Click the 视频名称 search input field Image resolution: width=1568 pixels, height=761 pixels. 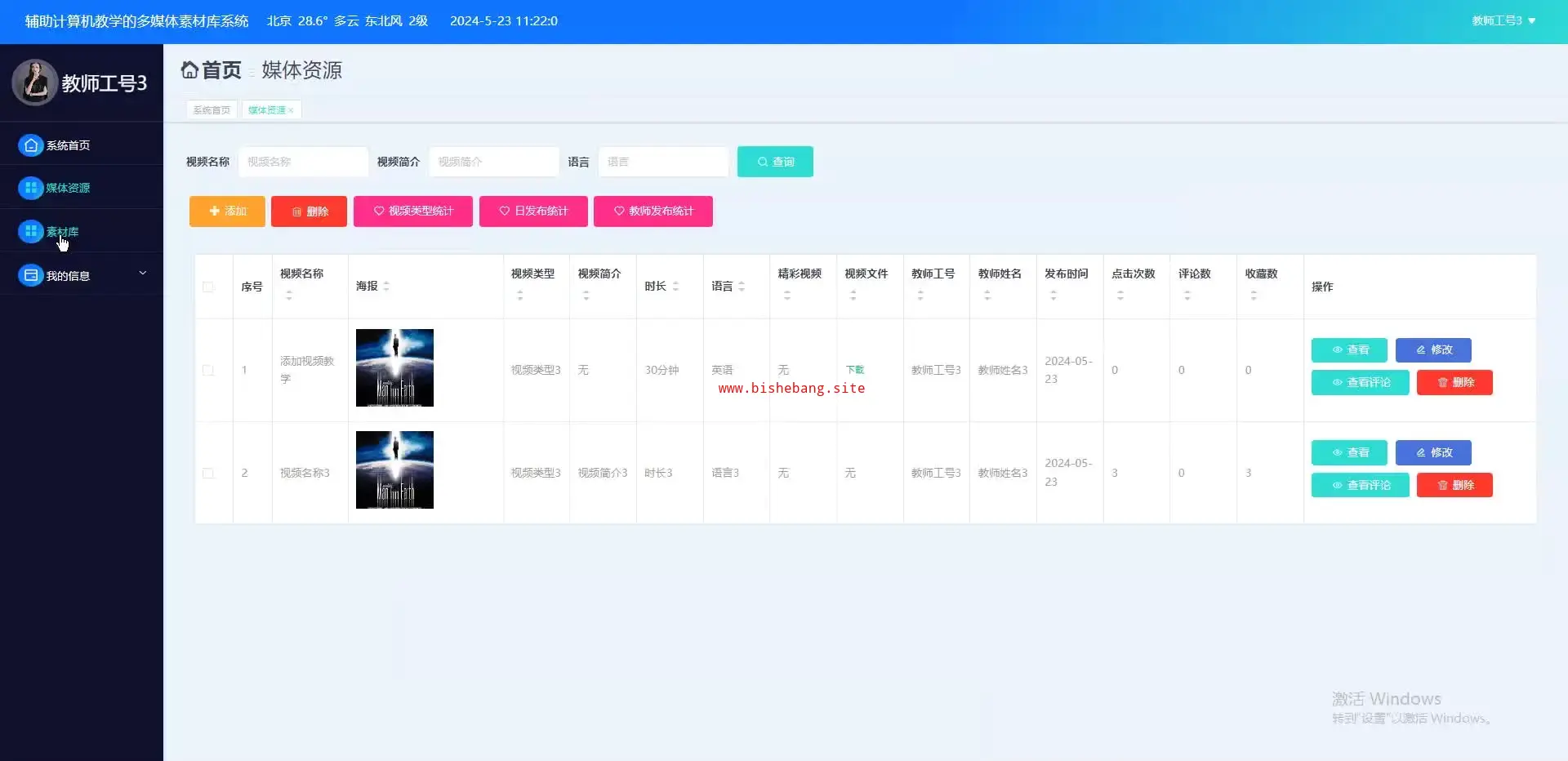pyautogui.click(x=303, y=162)
